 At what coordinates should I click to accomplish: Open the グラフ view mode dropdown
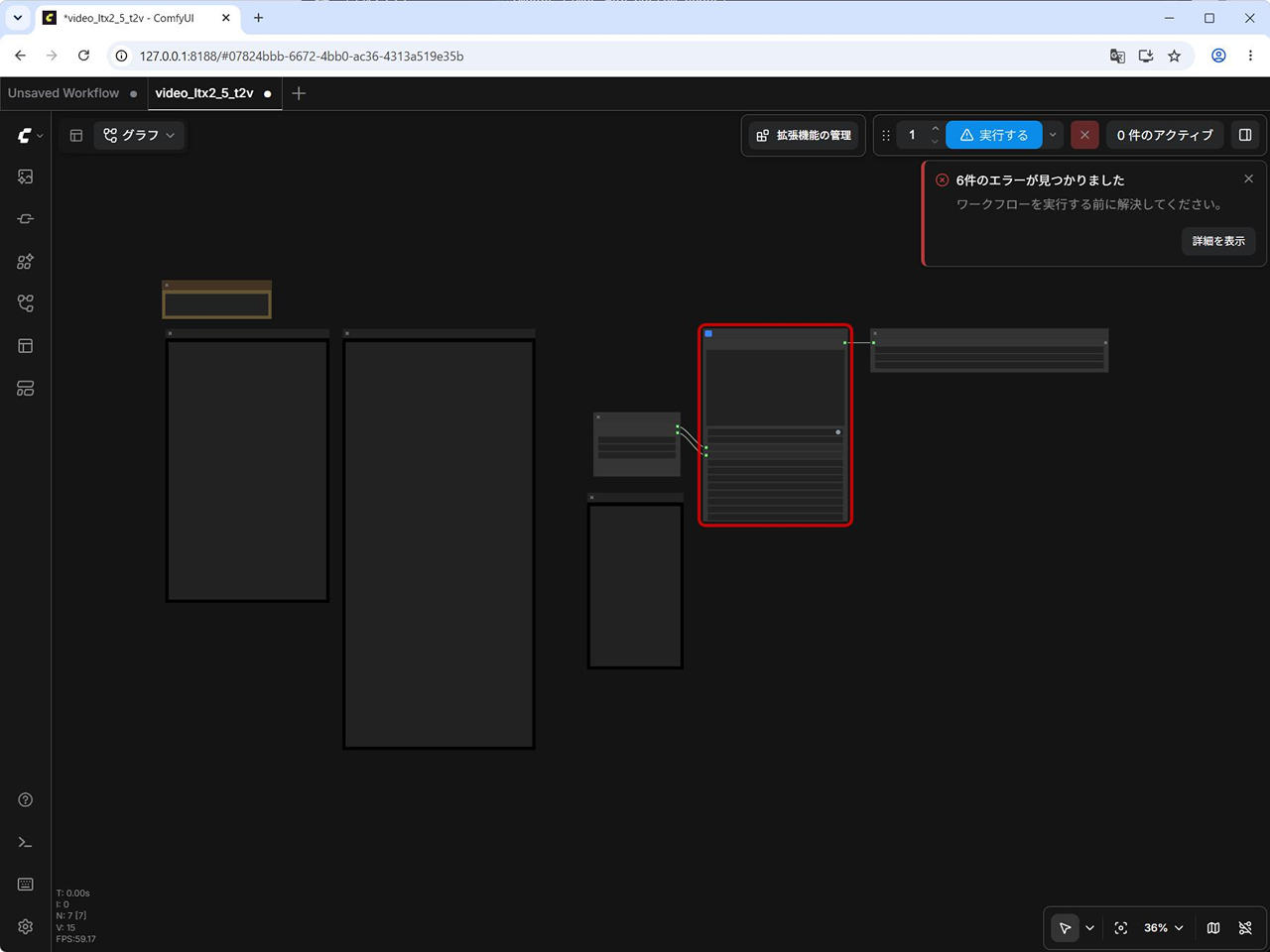pyautogui.click(x=140, y=136)
